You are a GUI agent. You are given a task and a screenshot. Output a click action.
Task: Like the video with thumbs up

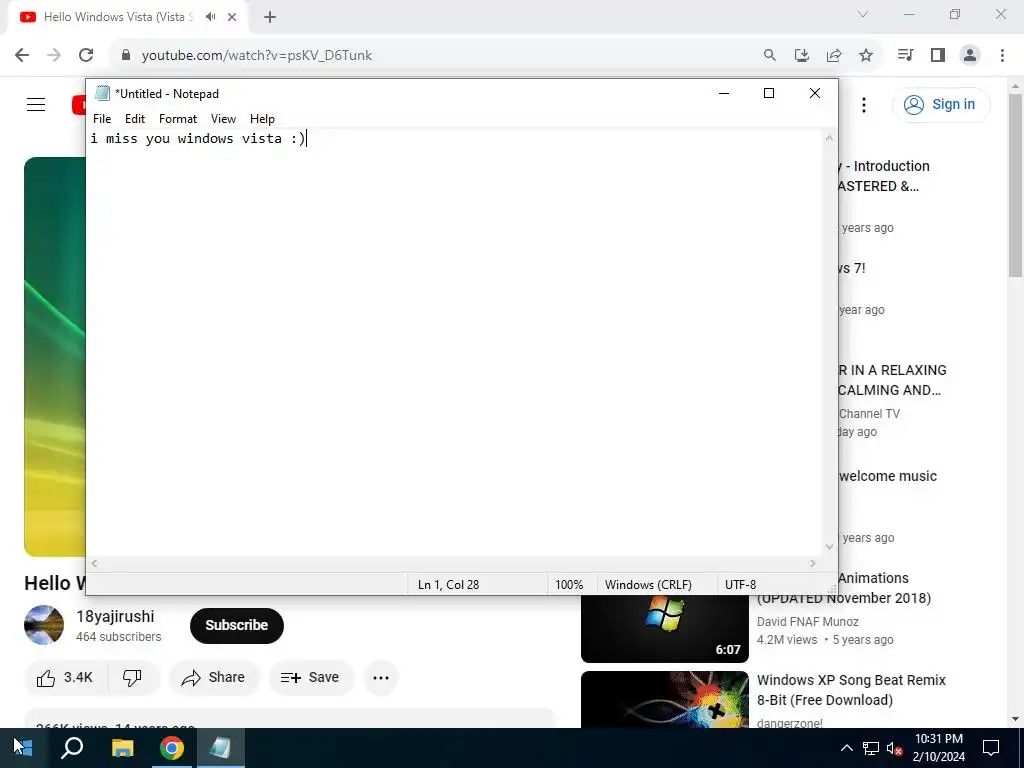[x=65, y=678]
